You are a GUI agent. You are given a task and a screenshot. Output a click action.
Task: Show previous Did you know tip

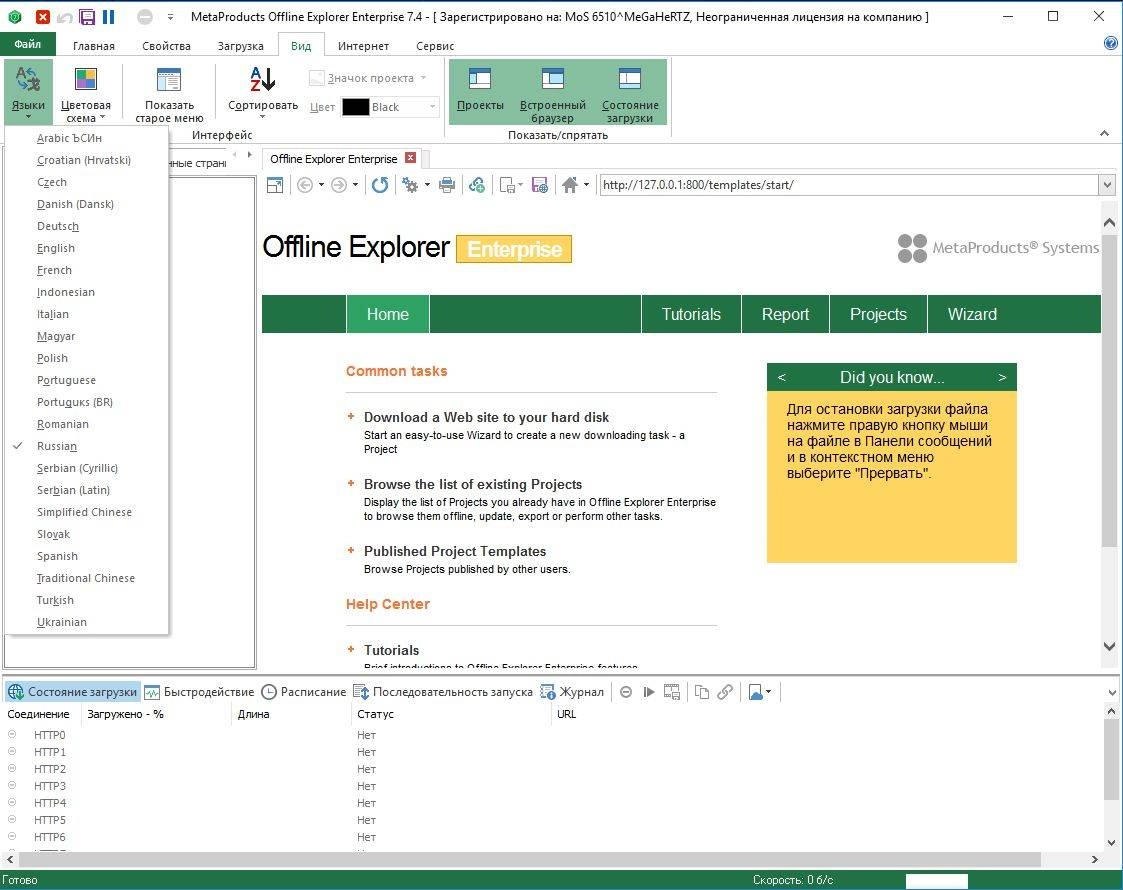click(x=781, y=377)
